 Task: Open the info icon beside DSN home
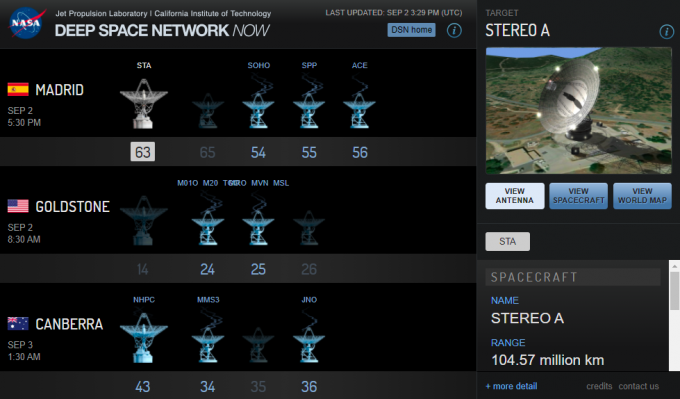click(x=454, y=30)
